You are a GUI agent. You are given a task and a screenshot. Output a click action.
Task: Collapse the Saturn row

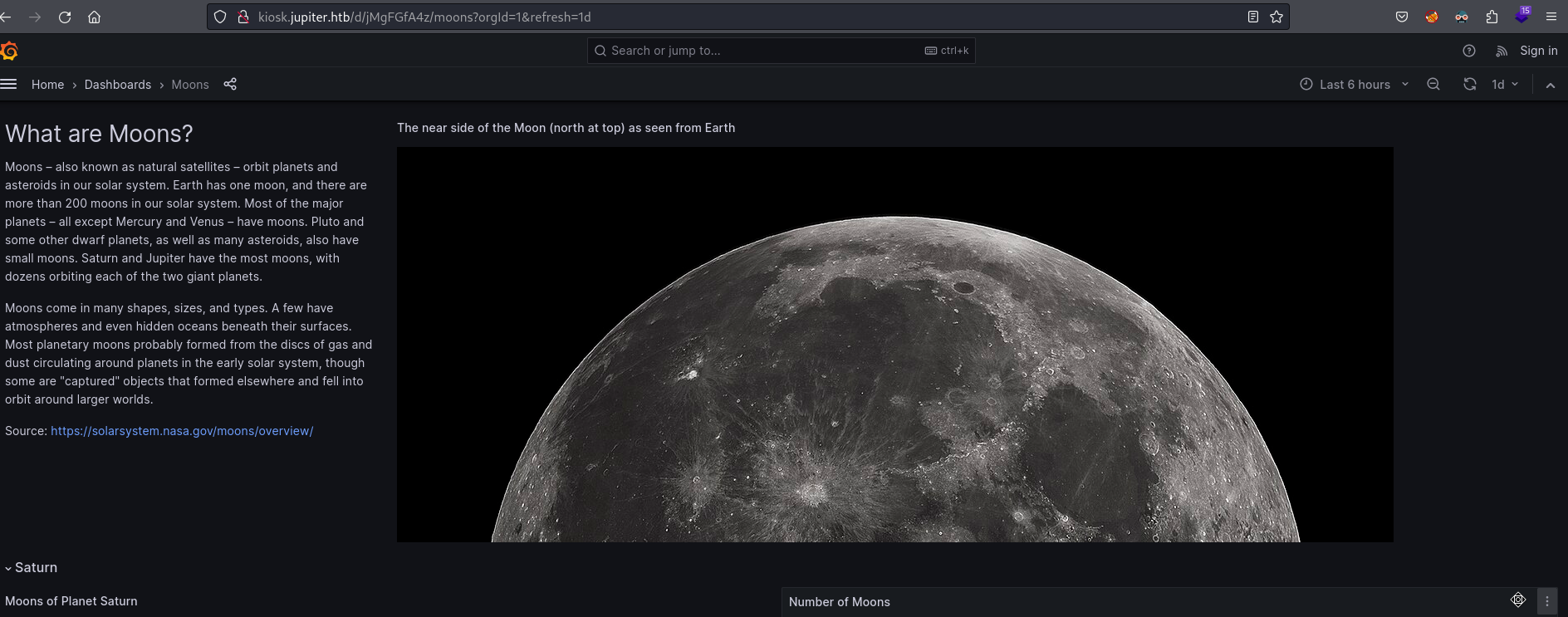click(31, 567)
